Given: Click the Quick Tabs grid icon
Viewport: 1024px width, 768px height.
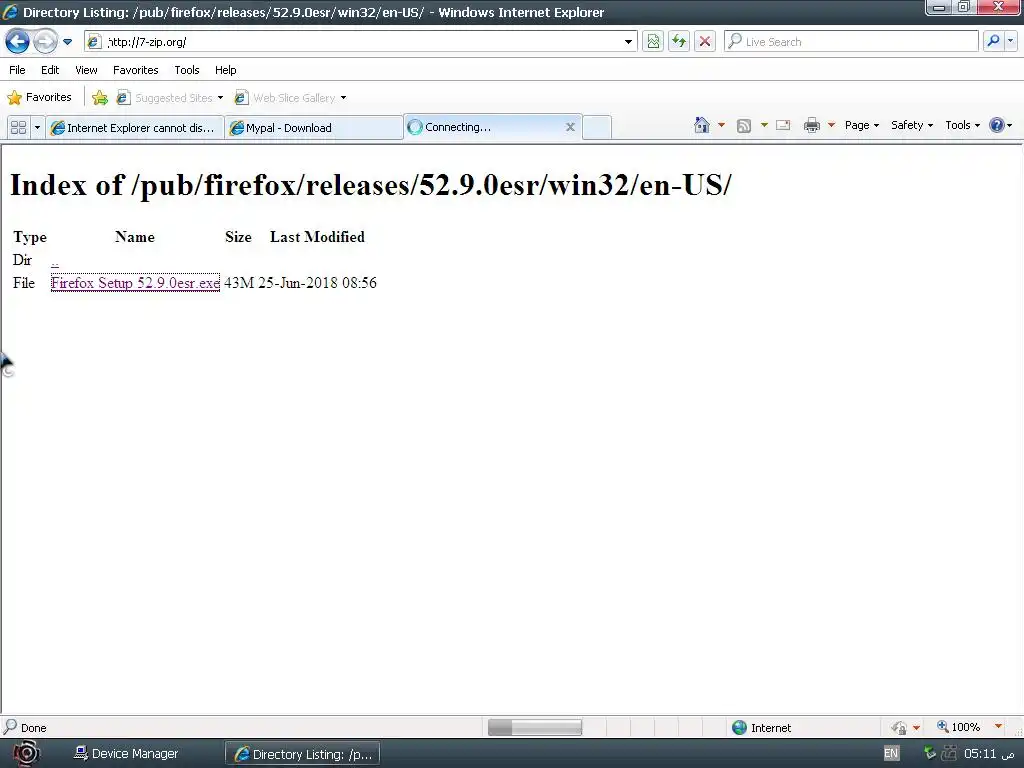Looking at the screenshot, I should pos(18,127).
